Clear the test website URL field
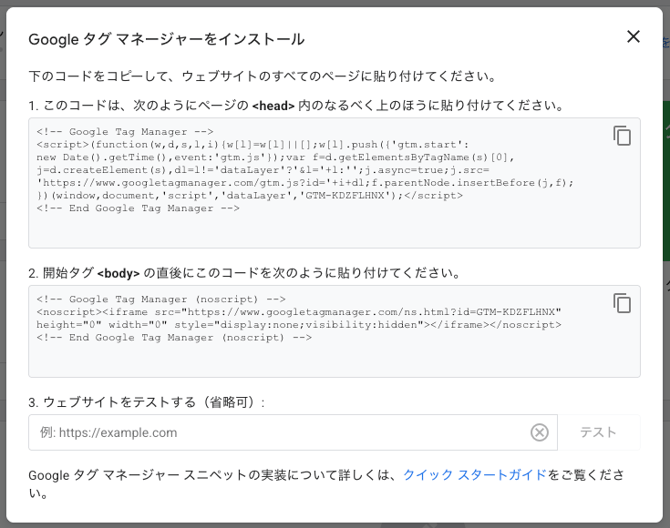Screen dimensions: 670x528 (539, 432)
